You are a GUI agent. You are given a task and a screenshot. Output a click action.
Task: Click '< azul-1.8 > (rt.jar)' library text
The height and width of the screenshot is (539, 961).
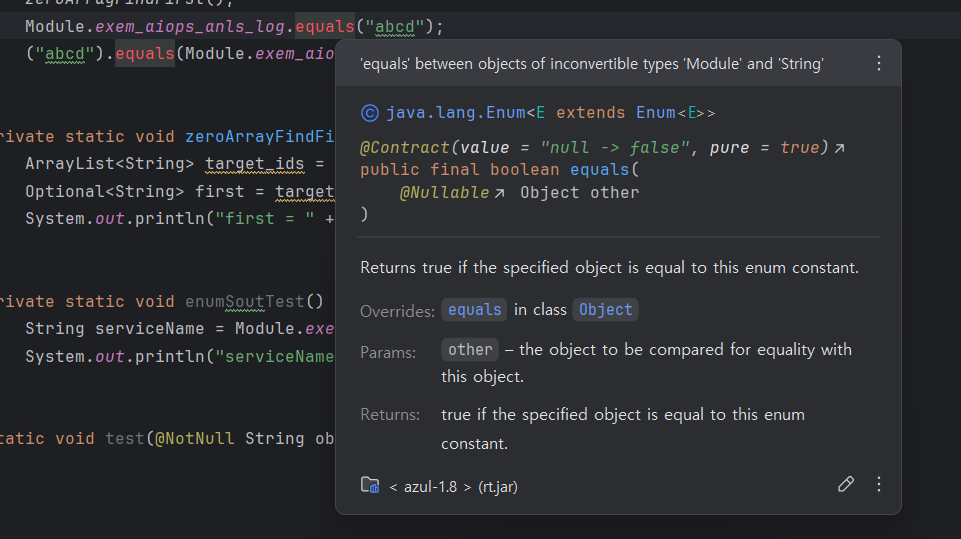[x=454, y=487]
